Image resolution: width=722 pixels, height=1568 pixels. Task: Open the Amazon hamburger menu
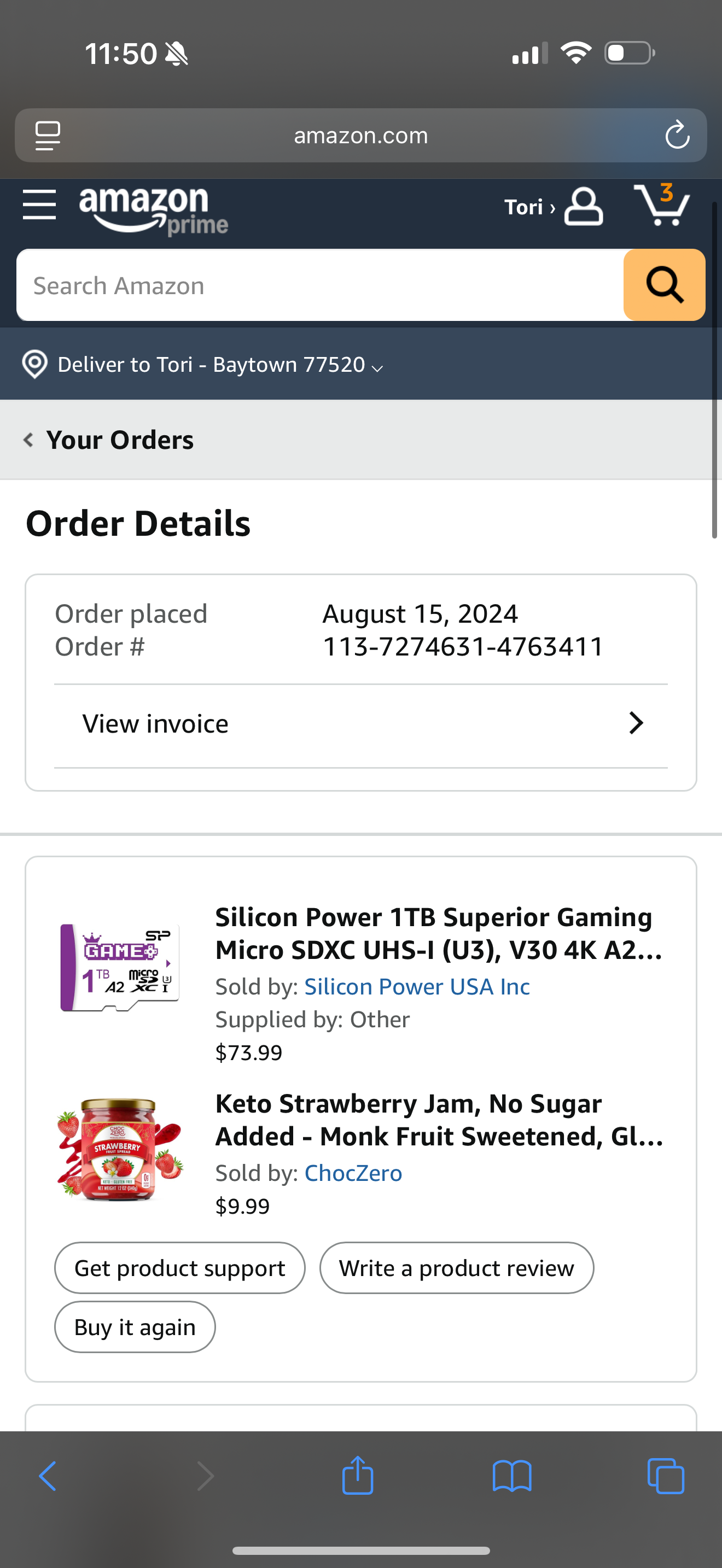(39, 204)
